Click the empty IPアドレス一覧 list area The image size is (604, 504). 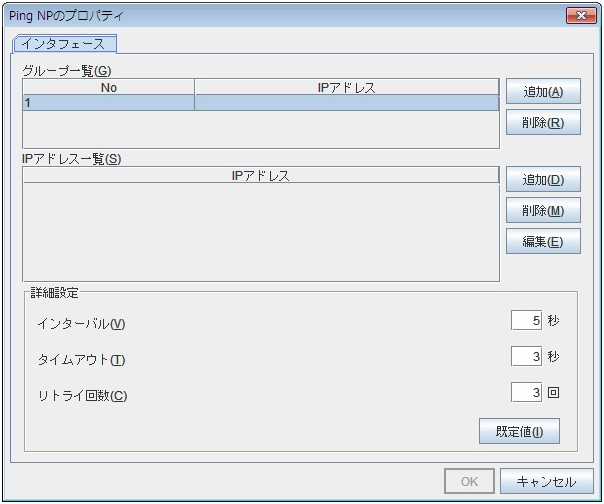tap(260, 232)
